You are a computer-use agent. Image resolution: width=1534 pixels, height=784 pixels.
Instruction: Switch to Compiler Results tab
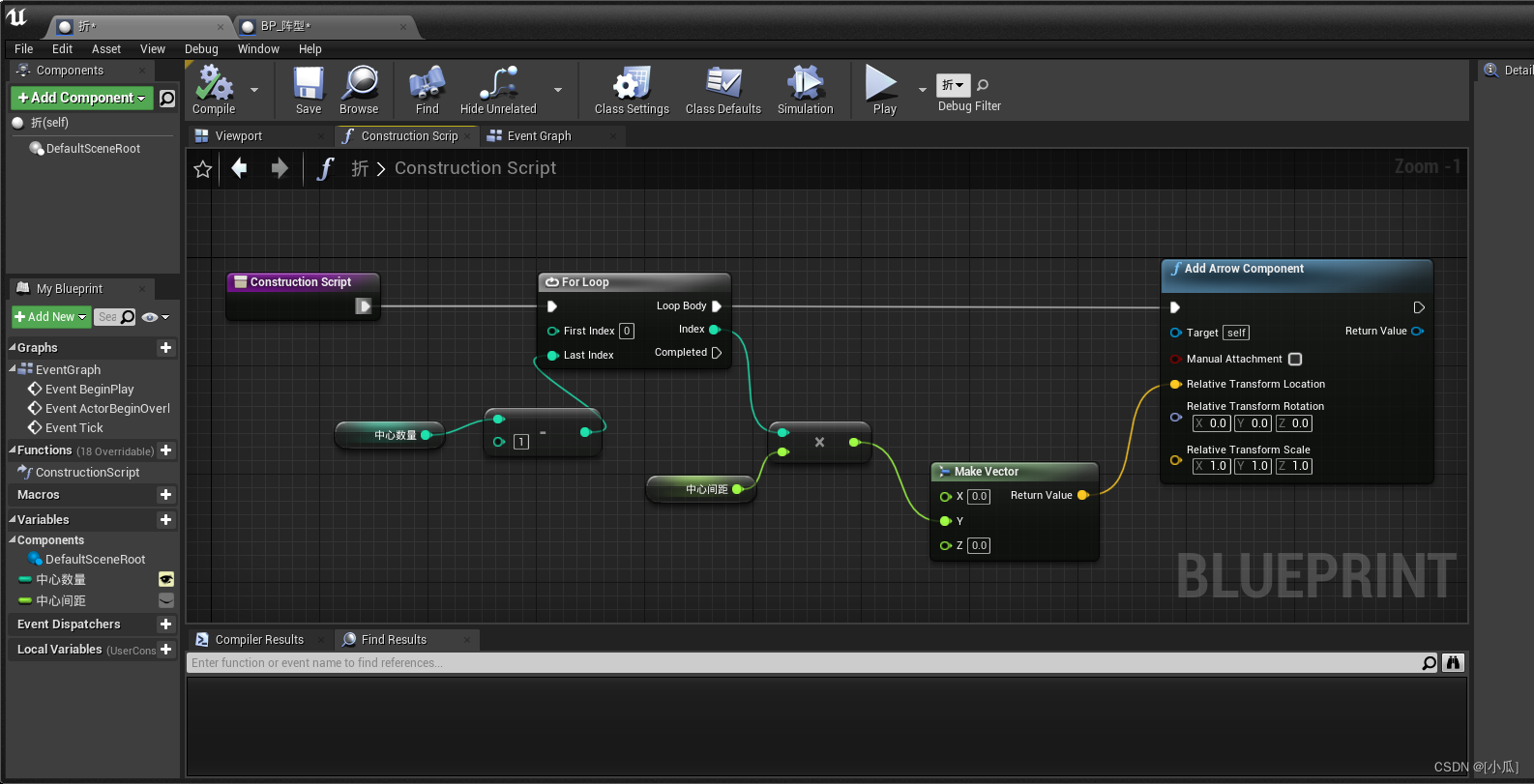tap(259, 640)
